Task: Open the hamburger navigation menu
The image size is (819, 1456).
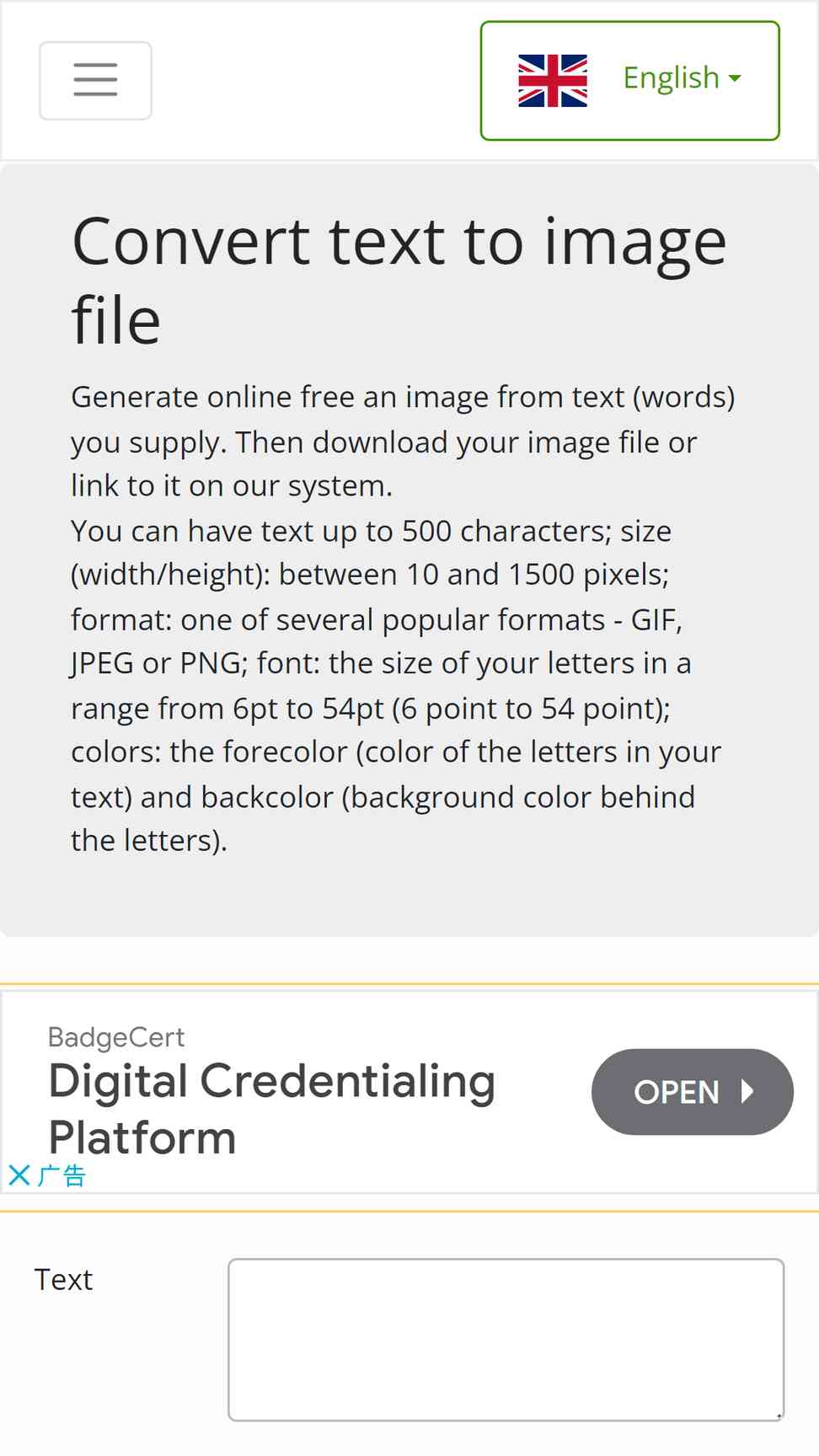Action: (95, 80)
